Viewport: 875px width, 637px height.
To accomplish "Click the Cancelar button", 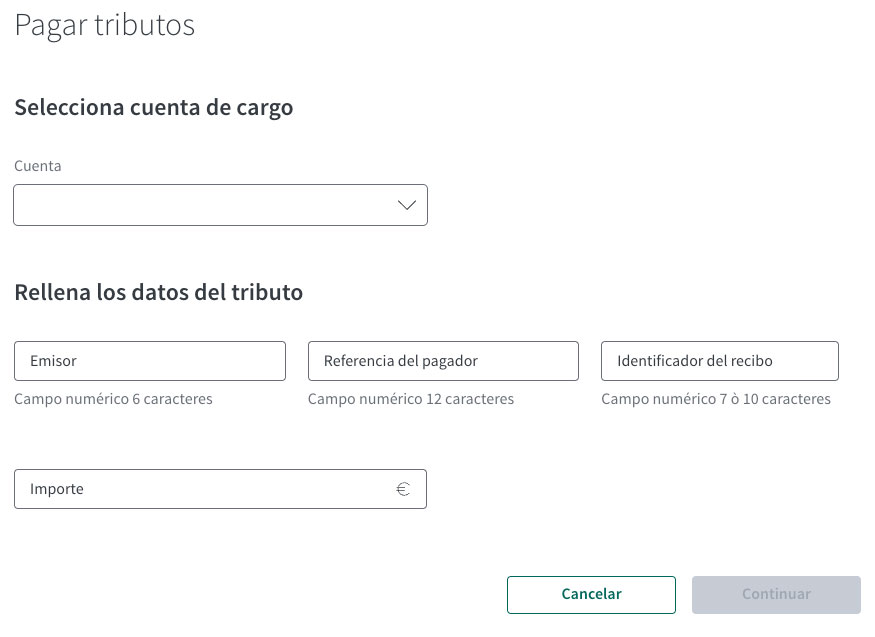I will coord(590,594).
